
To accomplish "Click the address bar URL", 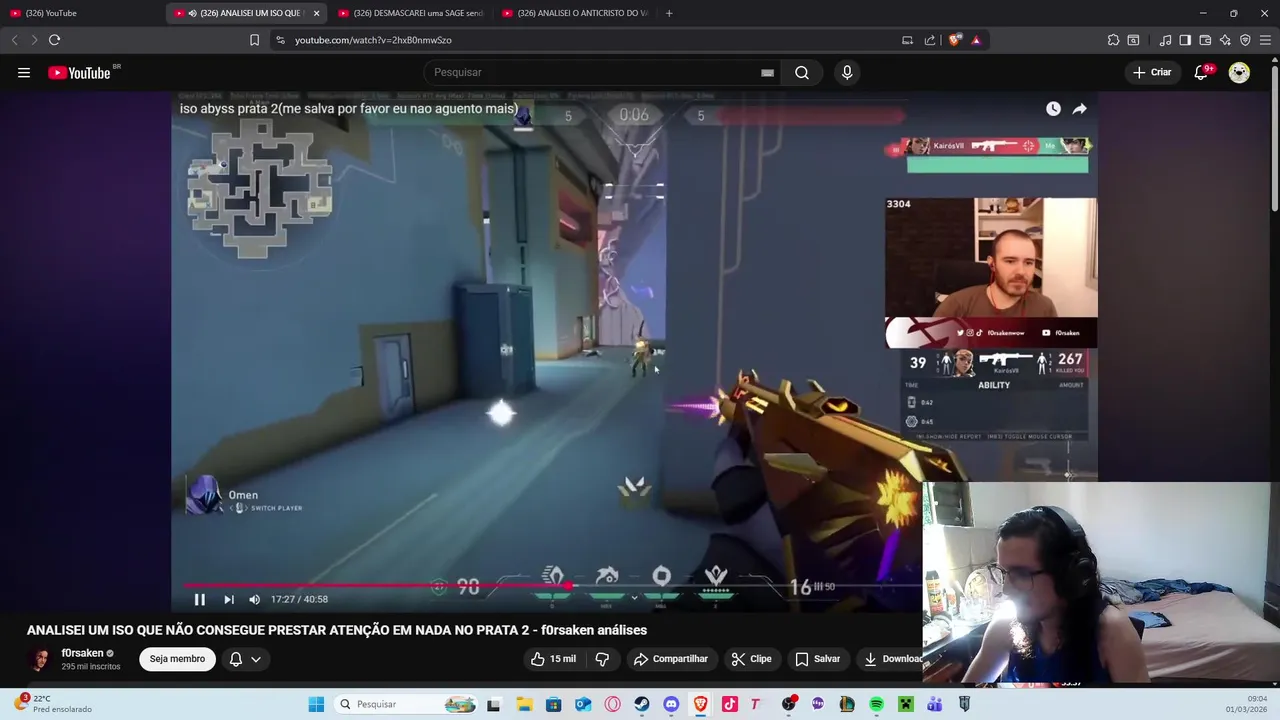I will click(373, 40).
